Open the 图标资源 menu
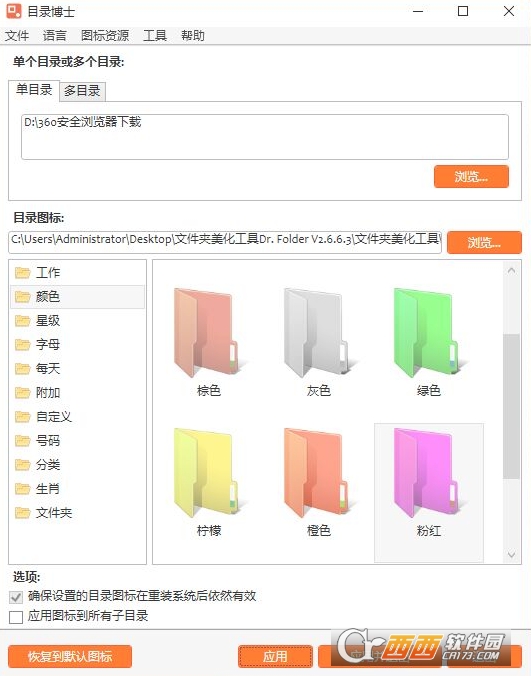The image size is (531, 676). [x=105, y=35]
